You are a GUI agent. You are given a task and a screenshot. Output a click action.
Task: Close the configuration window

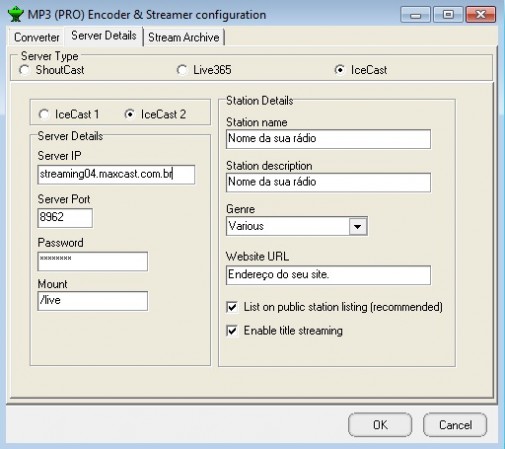pyautogui.click(x=481, y=15)
